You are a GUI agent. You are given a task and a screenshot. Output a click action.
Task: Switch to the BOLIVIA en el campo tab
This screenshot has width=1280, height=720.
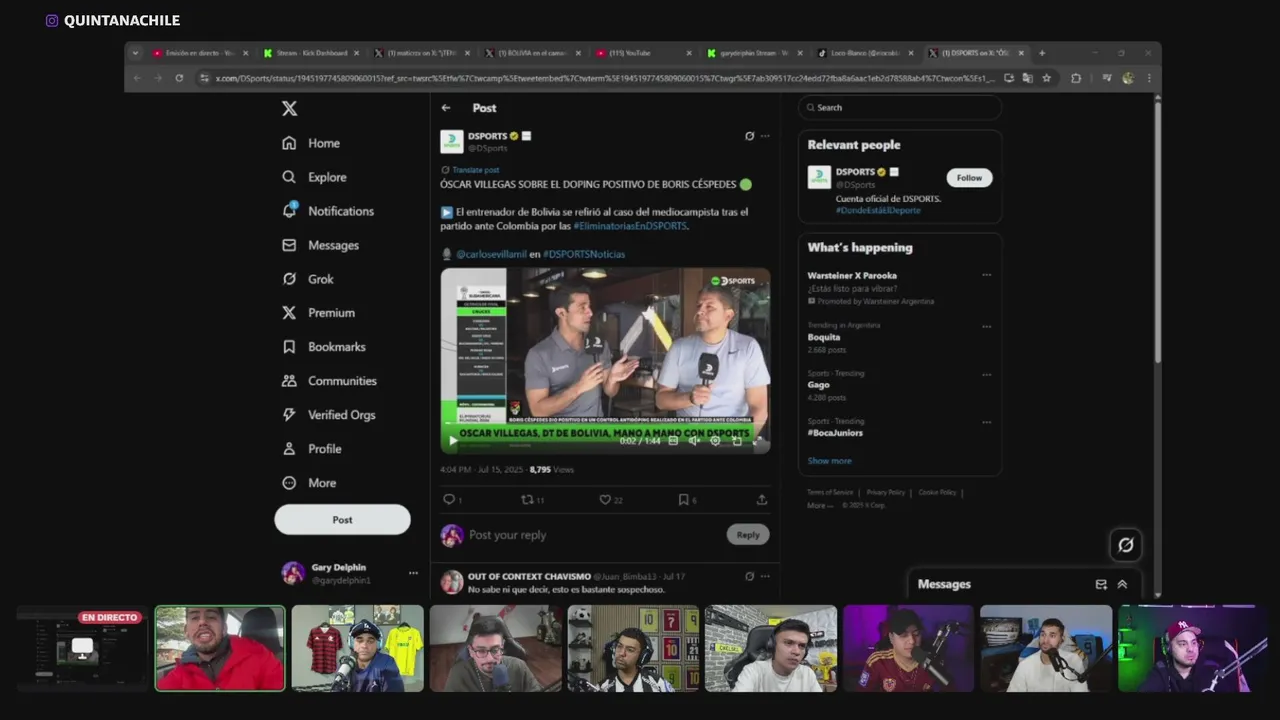532,53
